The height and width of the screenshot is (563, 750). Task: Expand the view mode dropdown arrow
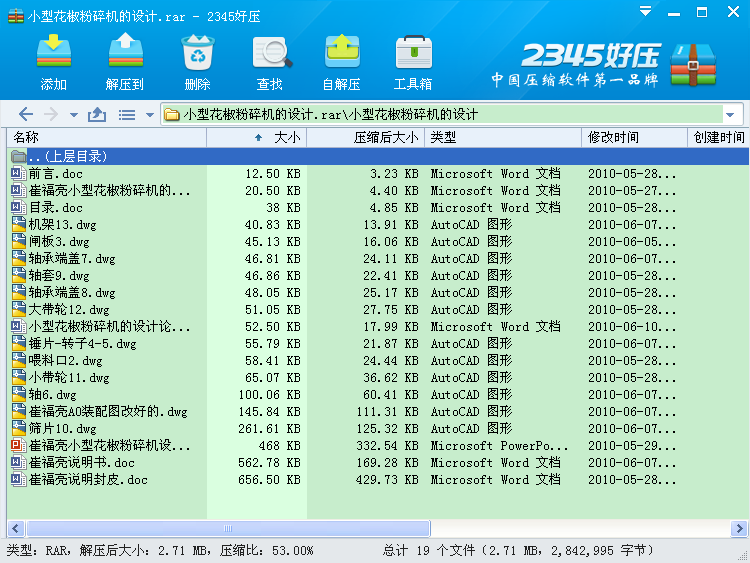[x=150, y=115]
